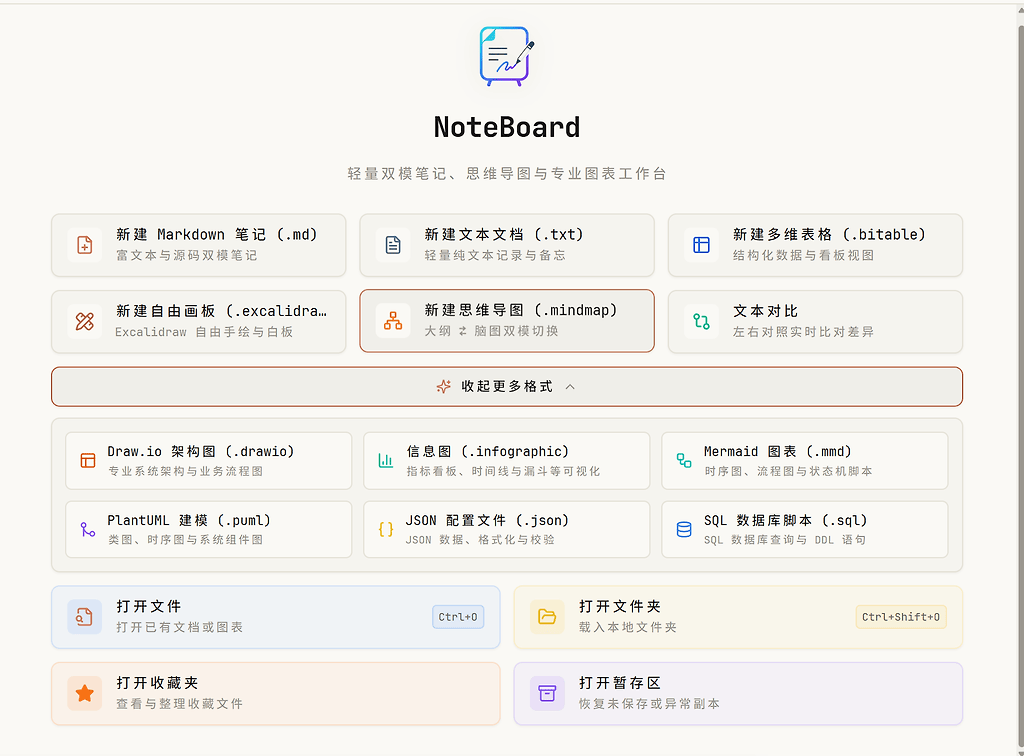
Task: Click the Markdown note file icon
Action: [x=85, y=245]
